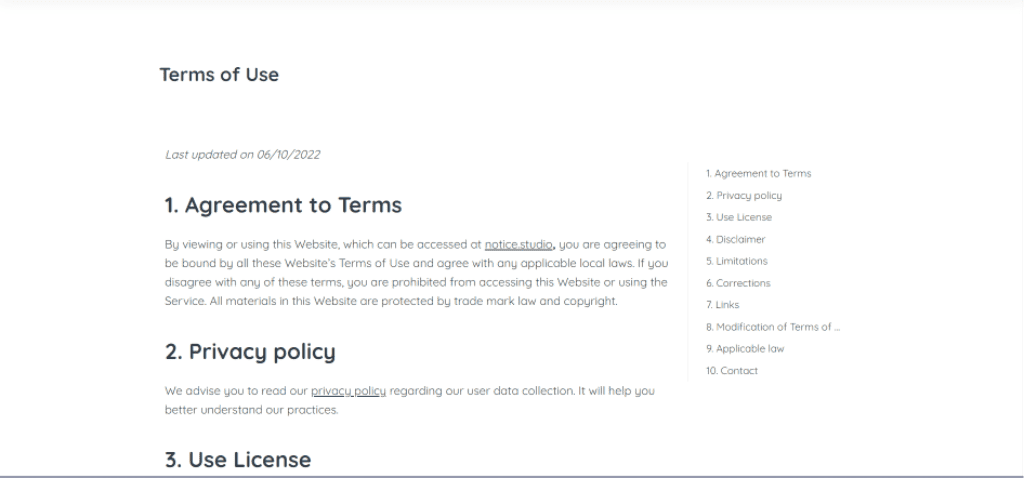Click the paragraph about user data collection

click(409, 400)
